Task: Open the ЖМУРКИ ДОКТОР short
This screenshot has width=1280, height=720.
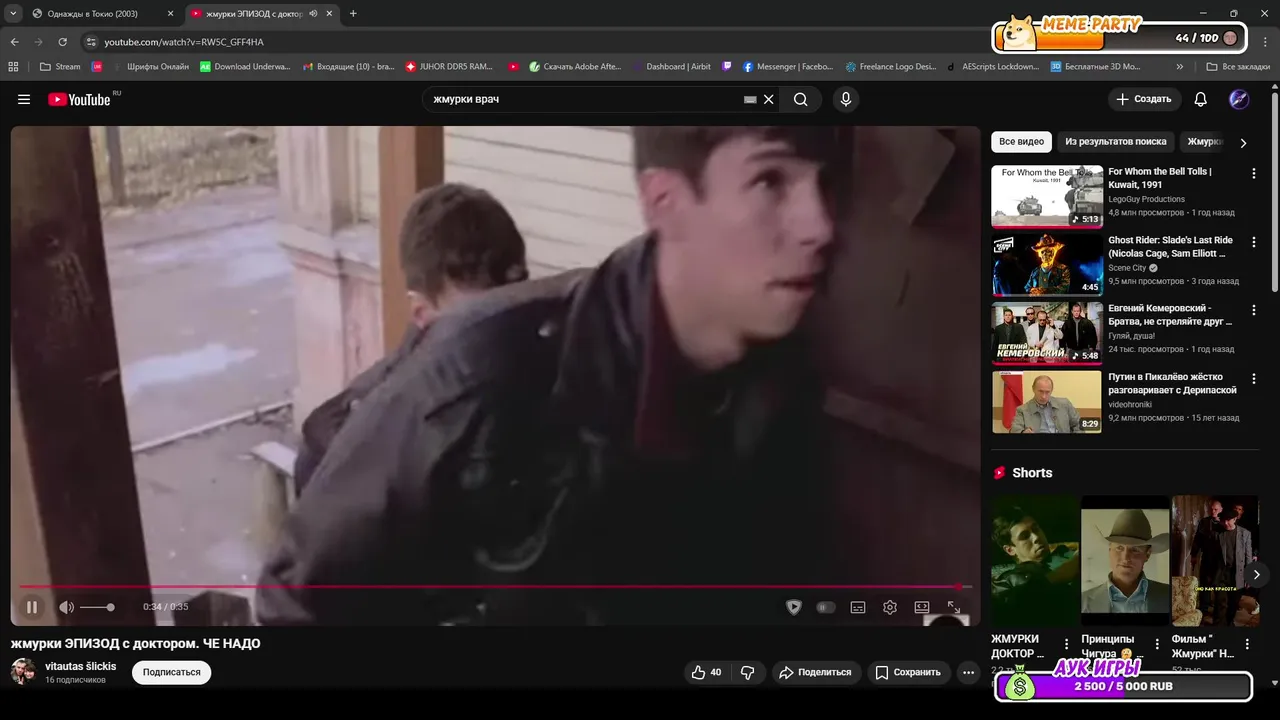Action: tap(1035, 560)
